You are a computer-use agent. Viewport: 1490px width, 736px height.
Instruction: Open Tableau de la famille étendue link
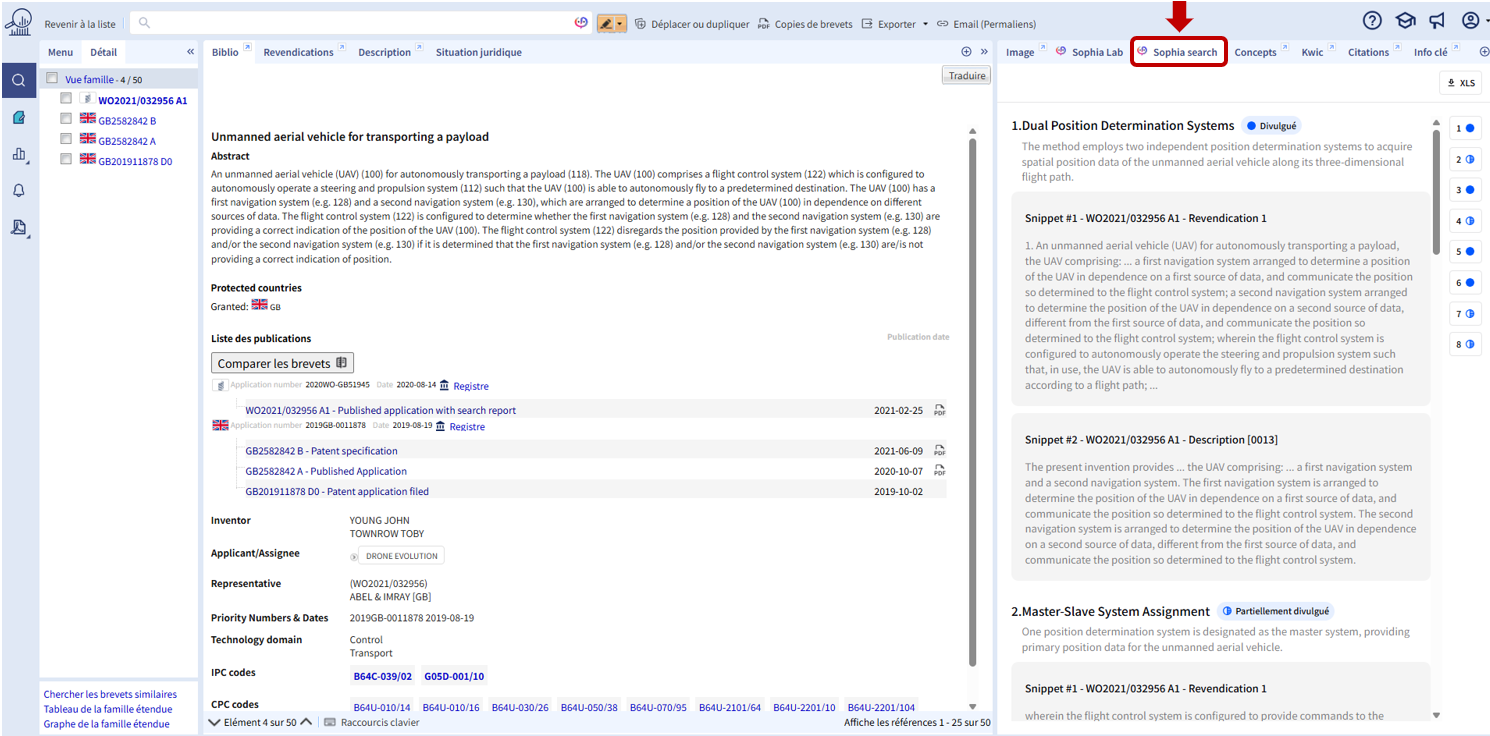click(107, 709)
